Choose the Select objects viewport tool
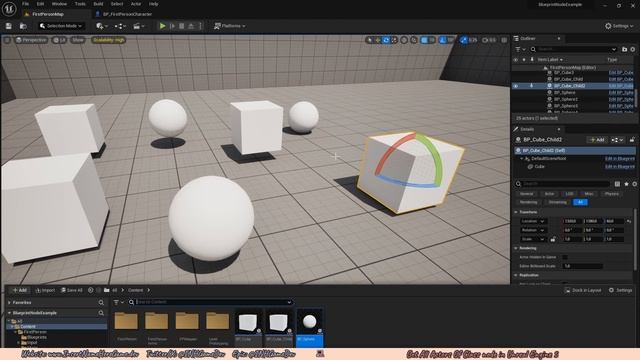640x360 pixels. coord(369,40)
